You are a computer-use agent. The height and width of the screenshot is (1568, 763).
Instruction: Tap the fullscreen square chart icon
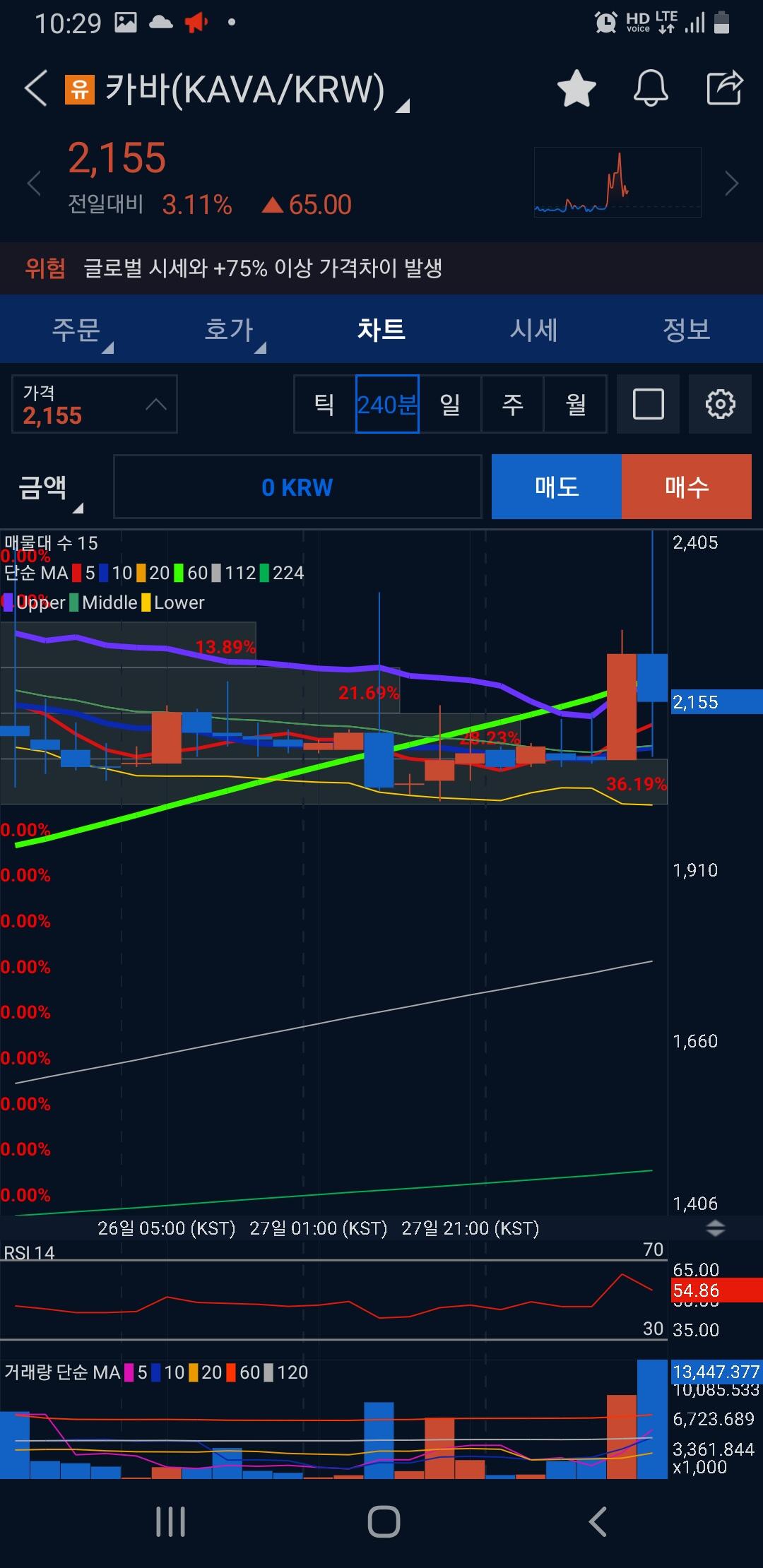[x=648, y=404]
